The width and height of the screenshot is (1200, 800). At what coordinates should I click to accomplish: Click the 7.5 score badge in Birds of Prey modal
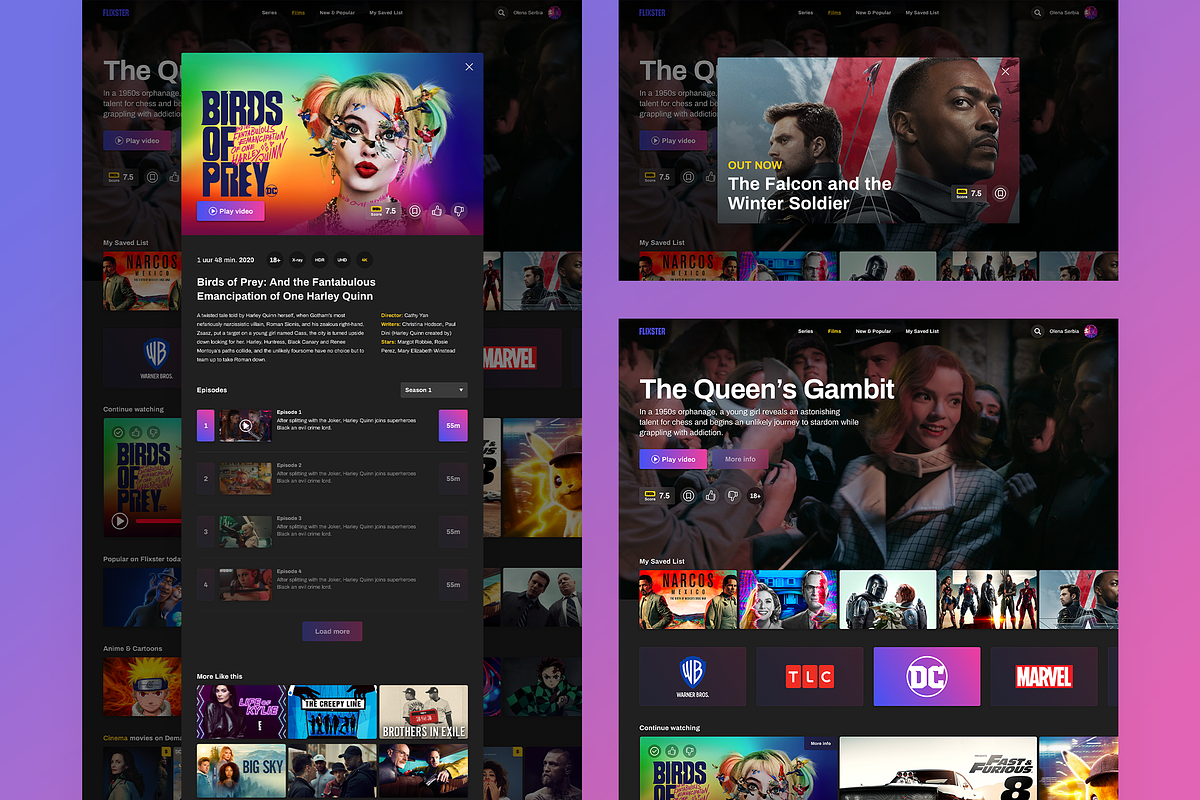(x=384, y=211)
